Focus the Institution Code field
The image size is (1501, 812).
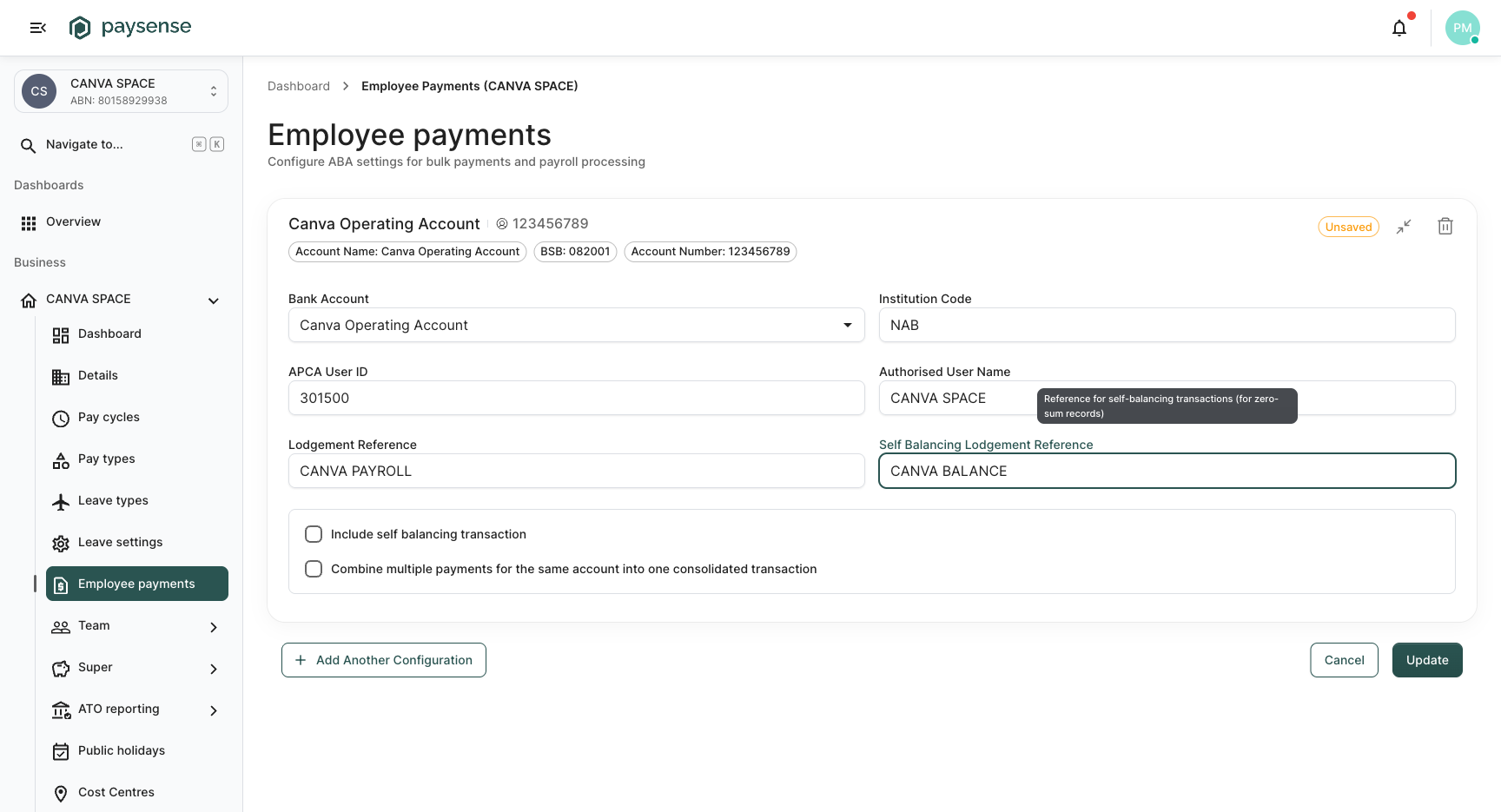coord(1167,325)
